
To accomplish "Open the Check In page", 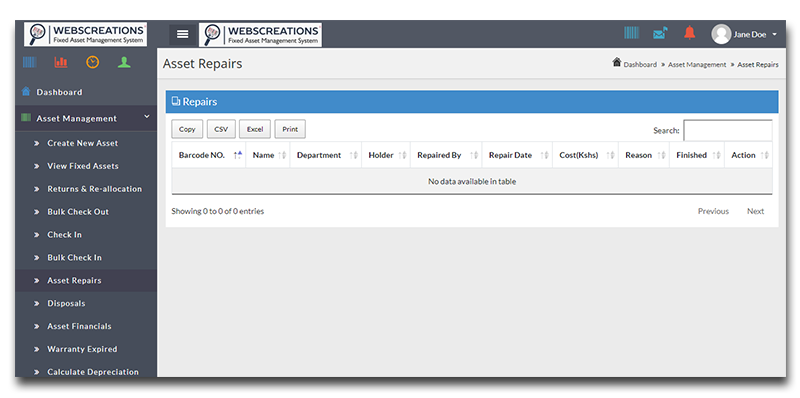I will tap(64, 235).
